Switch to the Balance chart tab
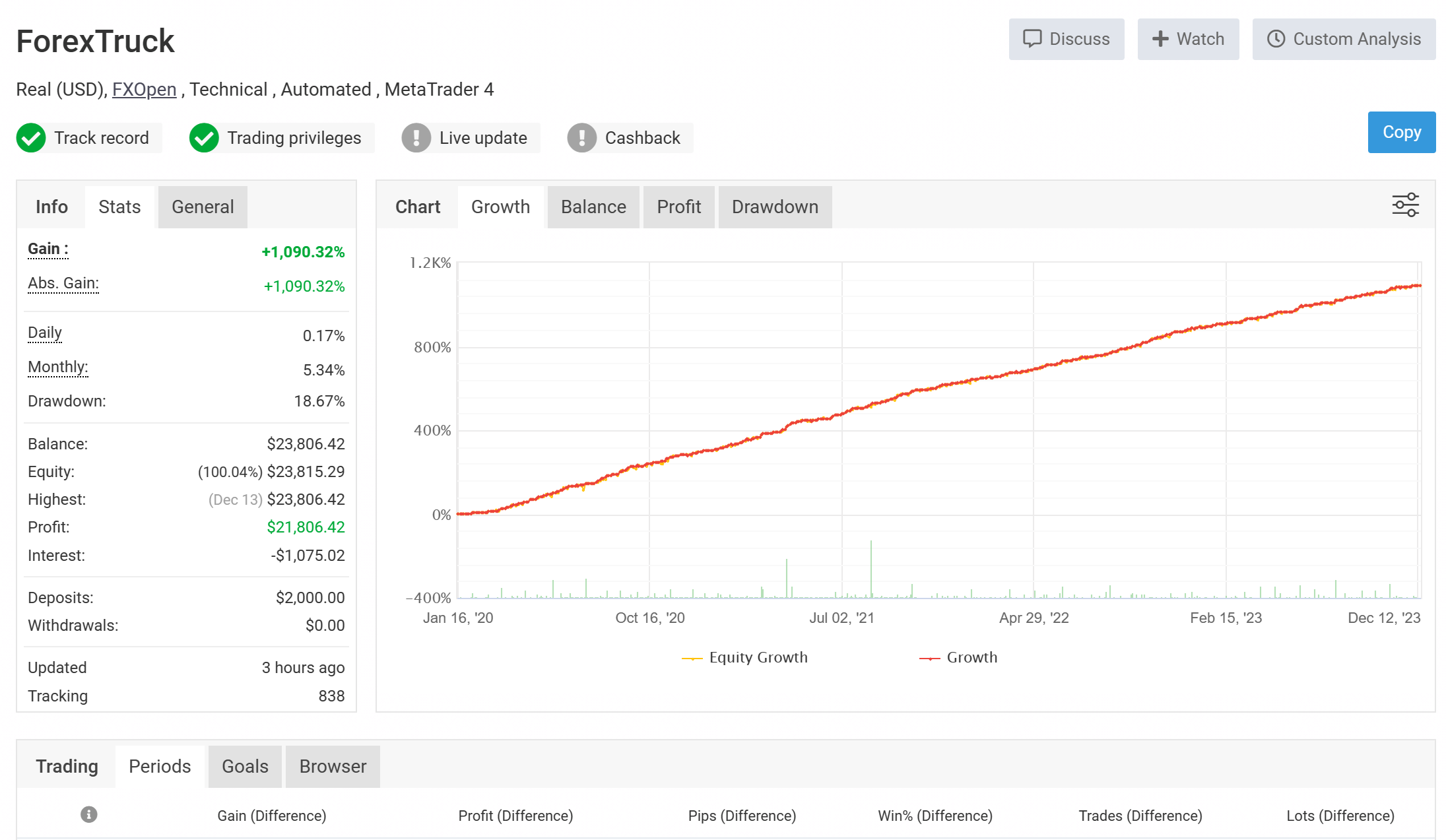Viewport: 1446px width, 840px height. click(x=593, y=207)
